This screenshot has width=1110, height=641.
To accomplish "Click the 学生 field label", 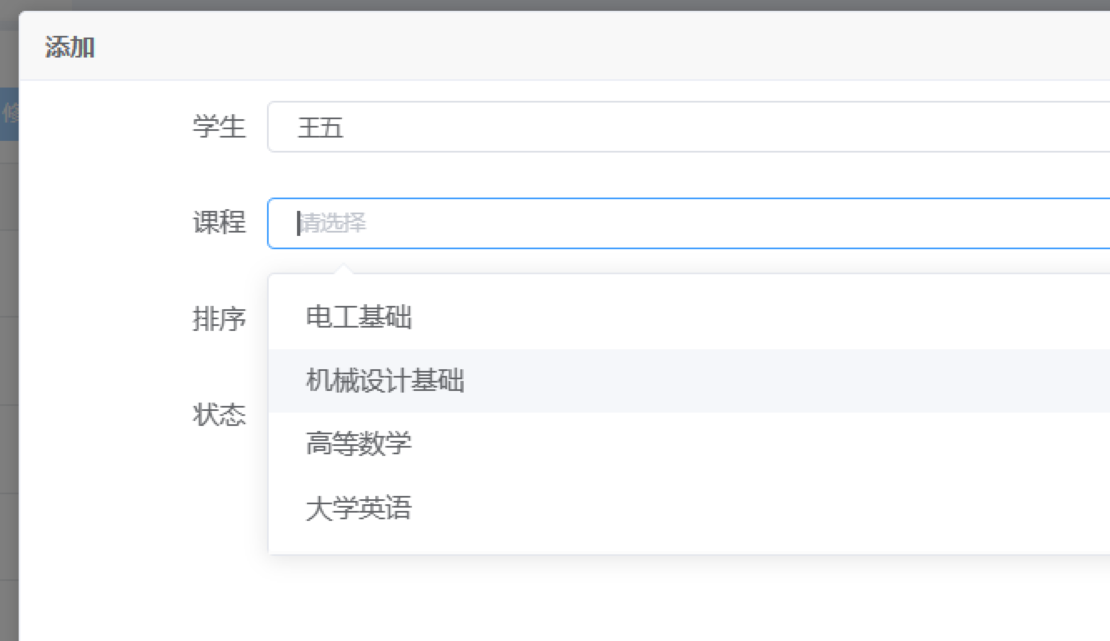I will coord(219,127).
